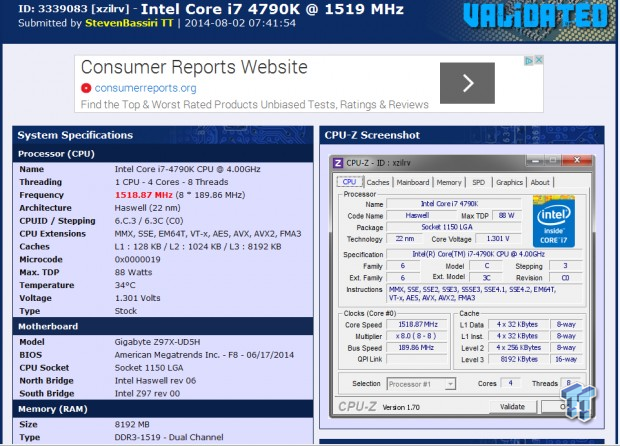Screen dimensions: 620x446
Task: Click the BIOS American Megatrends value
Action: coord(204,355)
